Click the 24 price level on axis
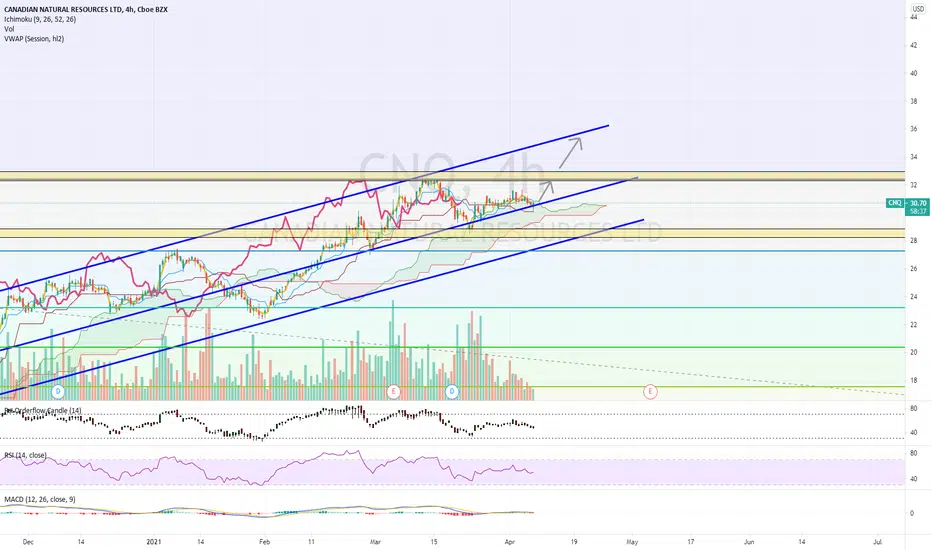This screenshot has width=932, height=550. coord(914,297)
